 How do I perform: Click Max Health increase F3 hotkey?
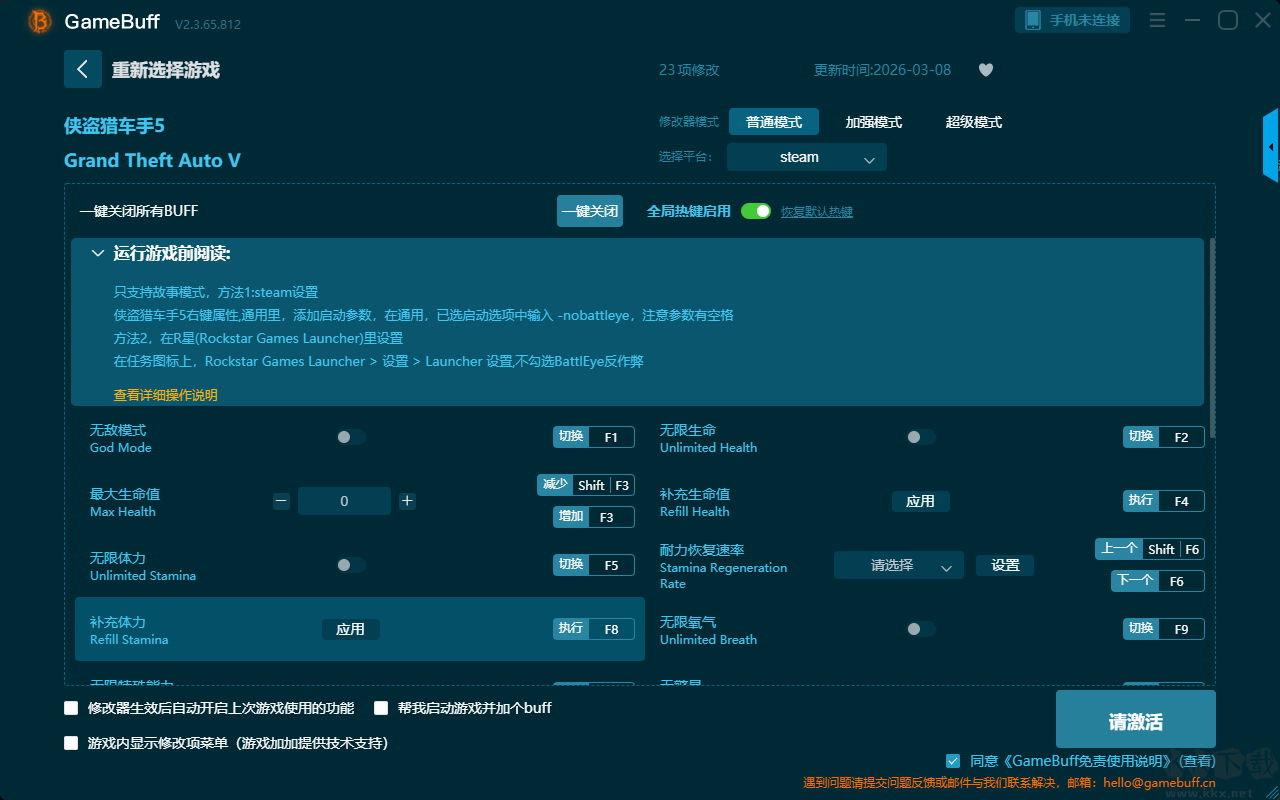coord(594,517)
